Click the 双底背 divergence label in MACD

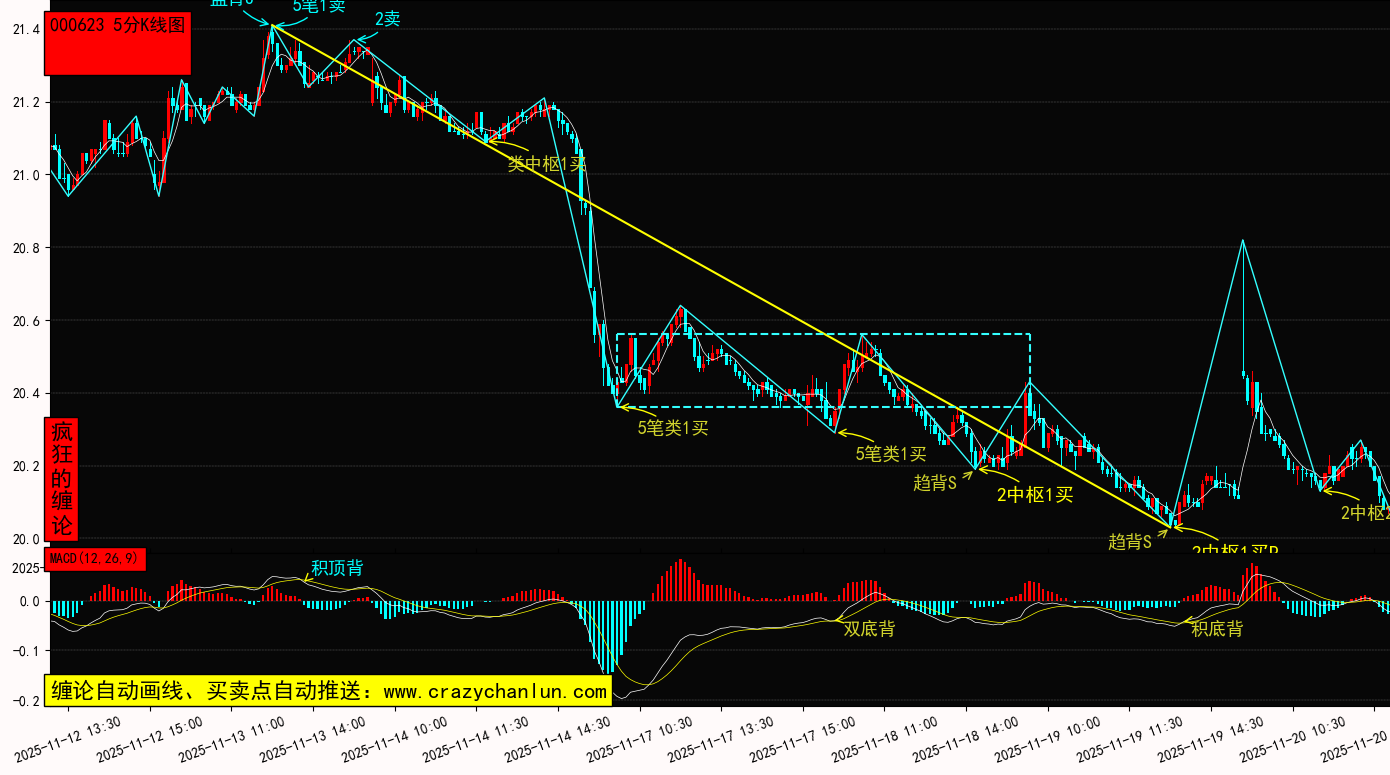(x=869, y=628)
